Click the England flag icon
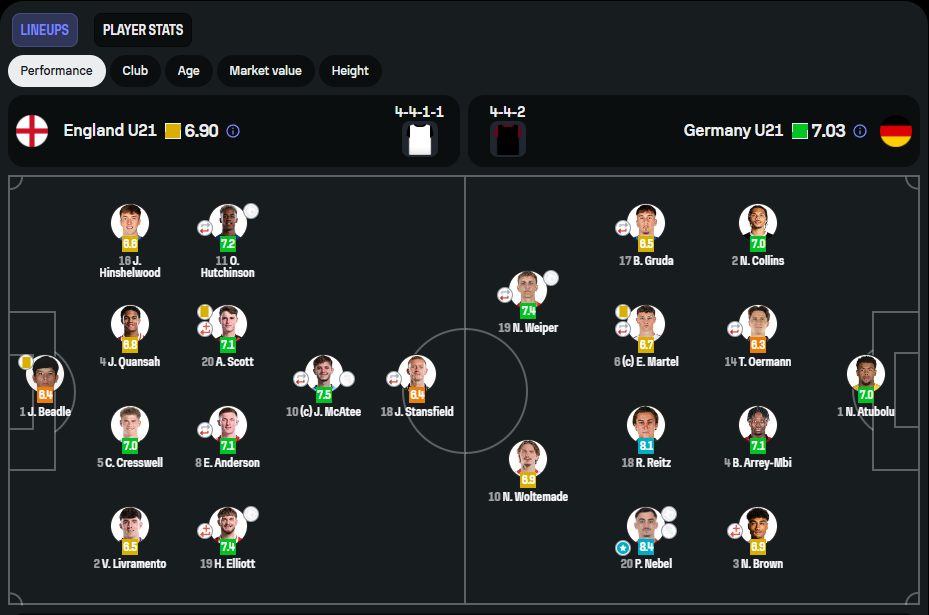Viewport: 929px width, 615px height. 32,131
